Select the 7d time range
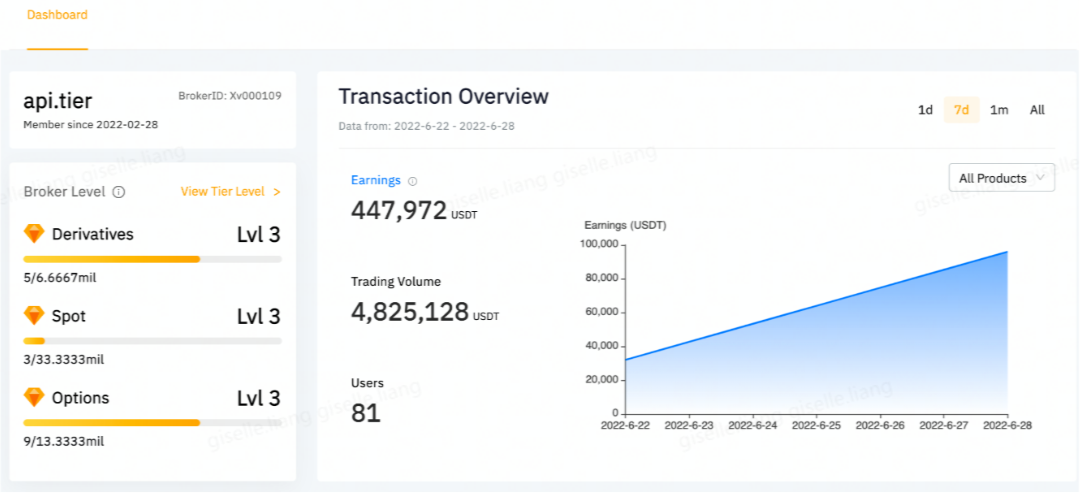 pyautogui.click(x=961, y=110)
